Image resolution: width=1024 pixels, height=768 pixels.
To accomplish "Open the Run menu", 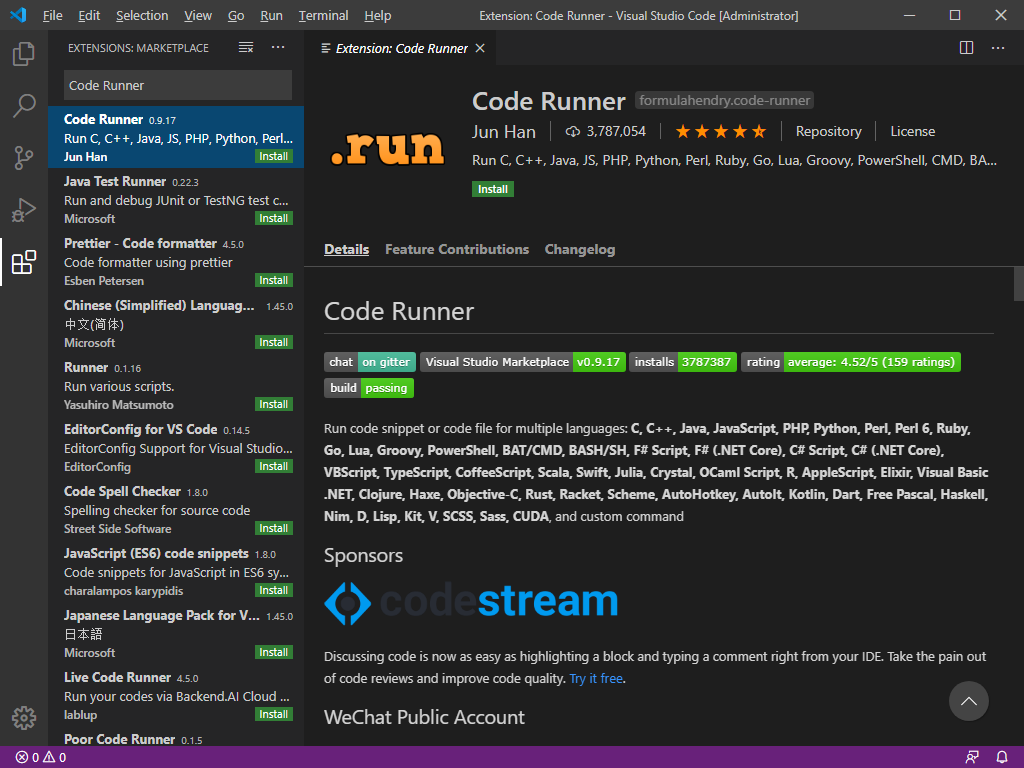I will (271, 15).
